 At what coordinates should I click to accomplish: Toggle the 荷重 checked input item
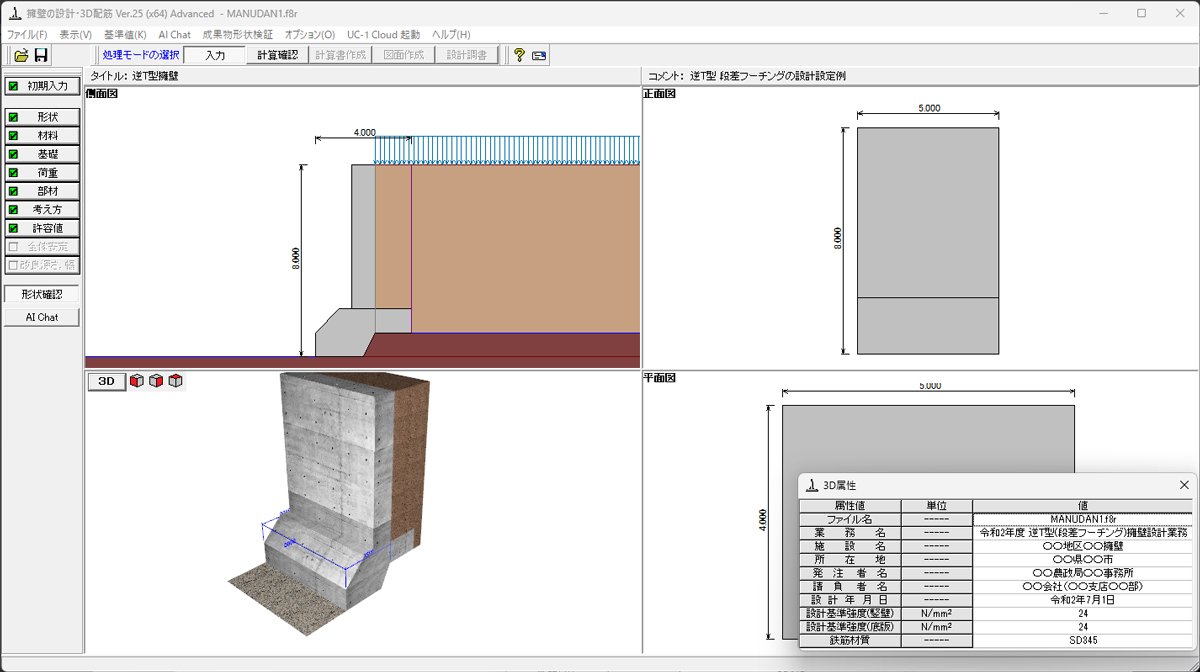tap(42, 173)
